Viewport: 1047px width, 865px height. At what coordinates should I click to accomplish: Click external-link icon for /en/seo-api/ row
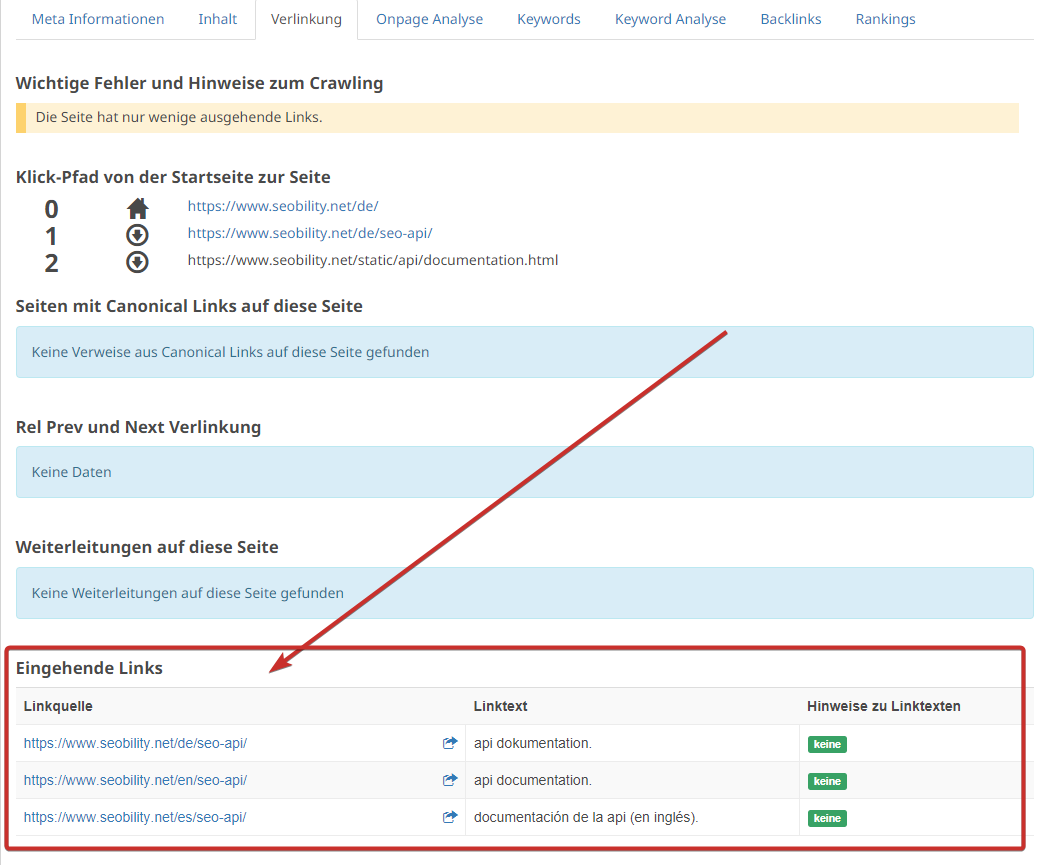coord(450,780)
